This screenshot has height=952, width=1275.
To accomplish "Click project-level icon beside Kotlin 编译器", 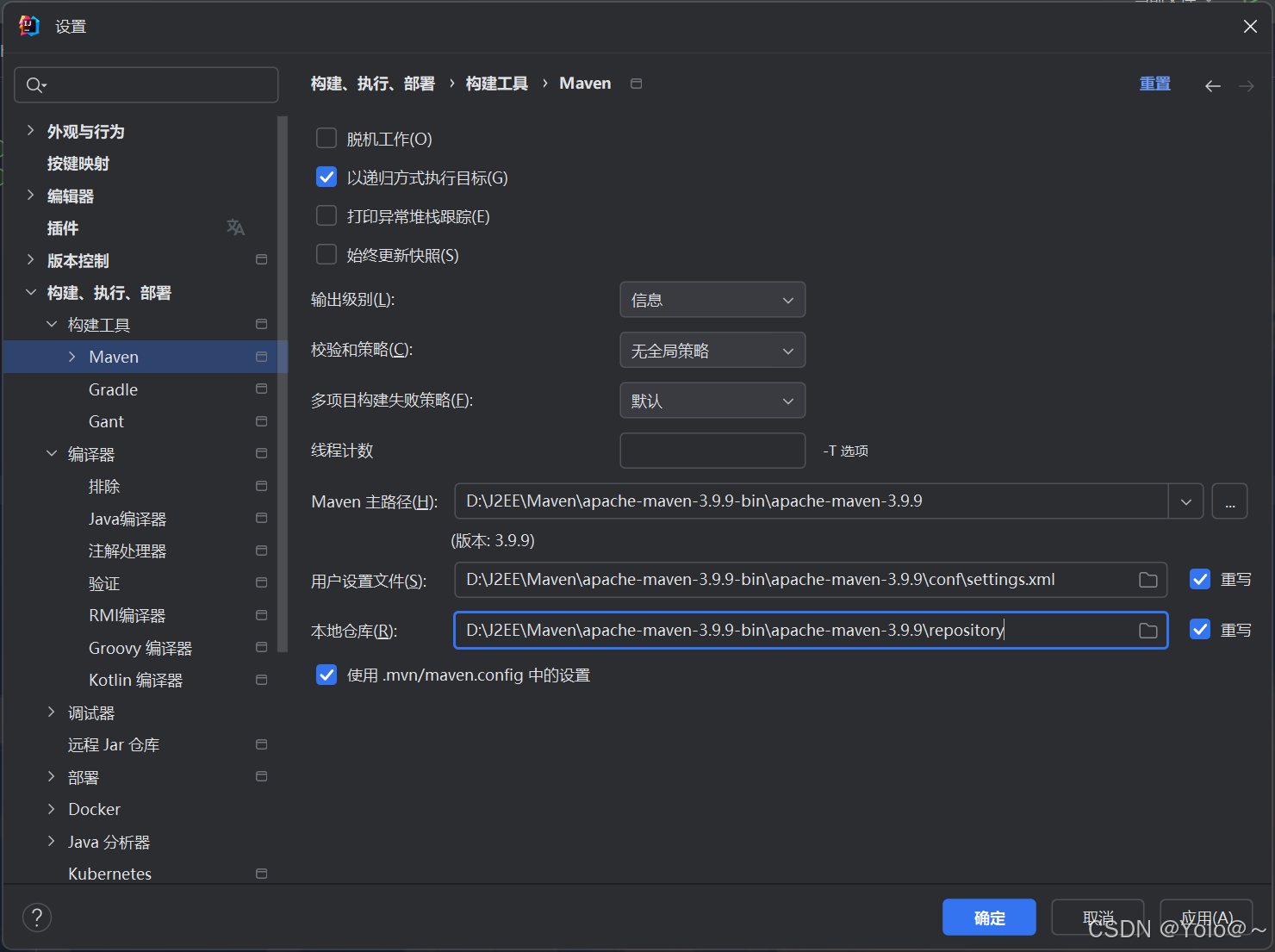I will tap(262, 680).
